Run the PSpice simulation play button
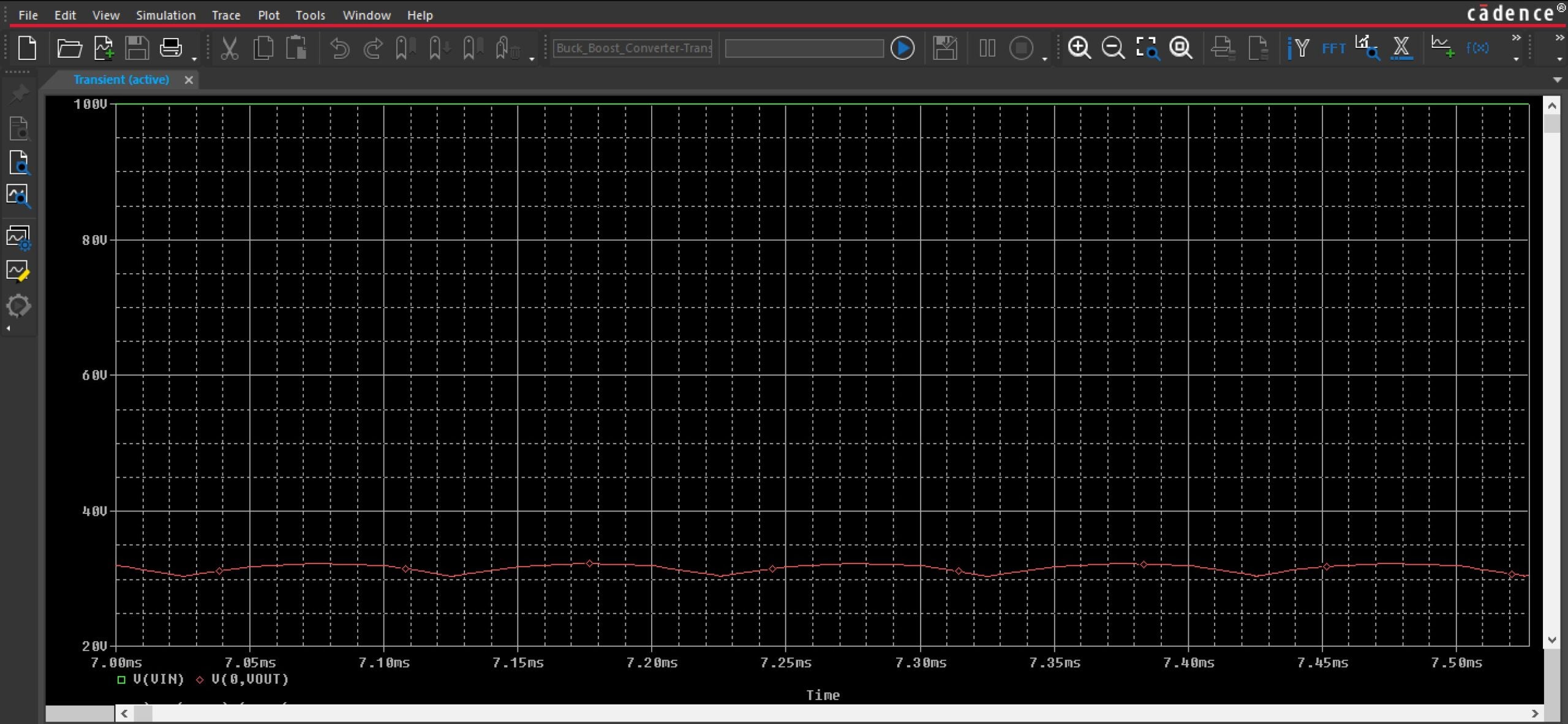The image size is (1568, 724). (x=902, y=48)
